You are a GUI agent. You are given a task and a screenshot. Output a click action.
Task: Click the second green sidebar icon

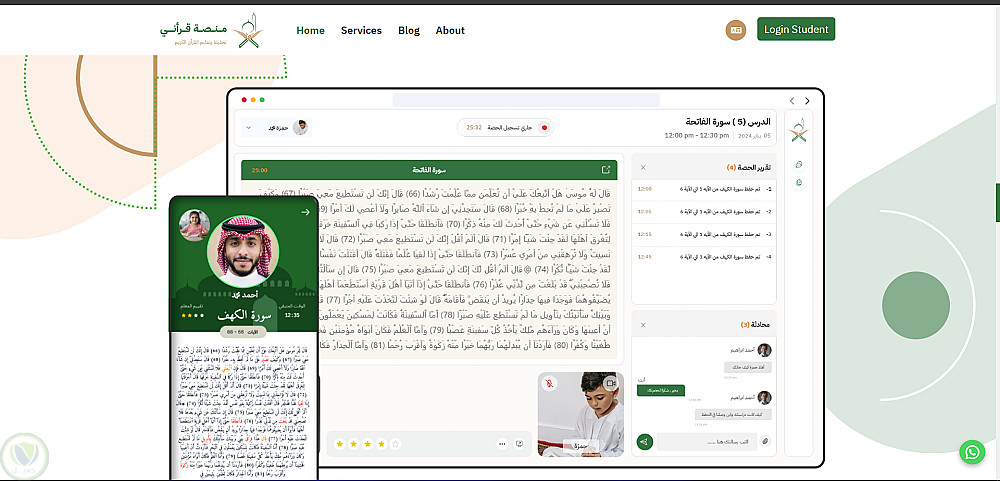(798, 182)
